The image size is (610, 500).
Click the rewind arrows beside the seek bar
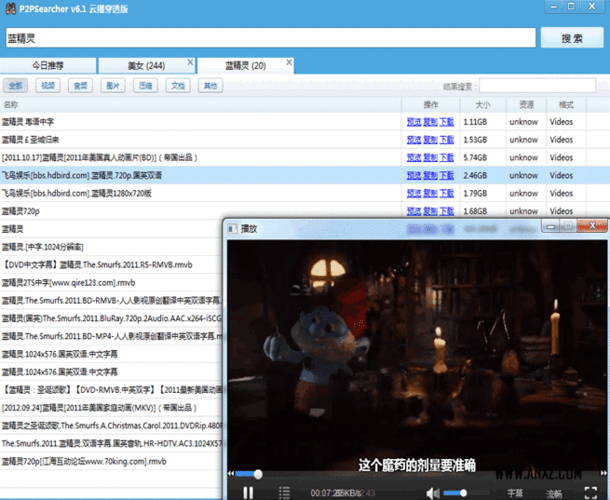point(231,474)
